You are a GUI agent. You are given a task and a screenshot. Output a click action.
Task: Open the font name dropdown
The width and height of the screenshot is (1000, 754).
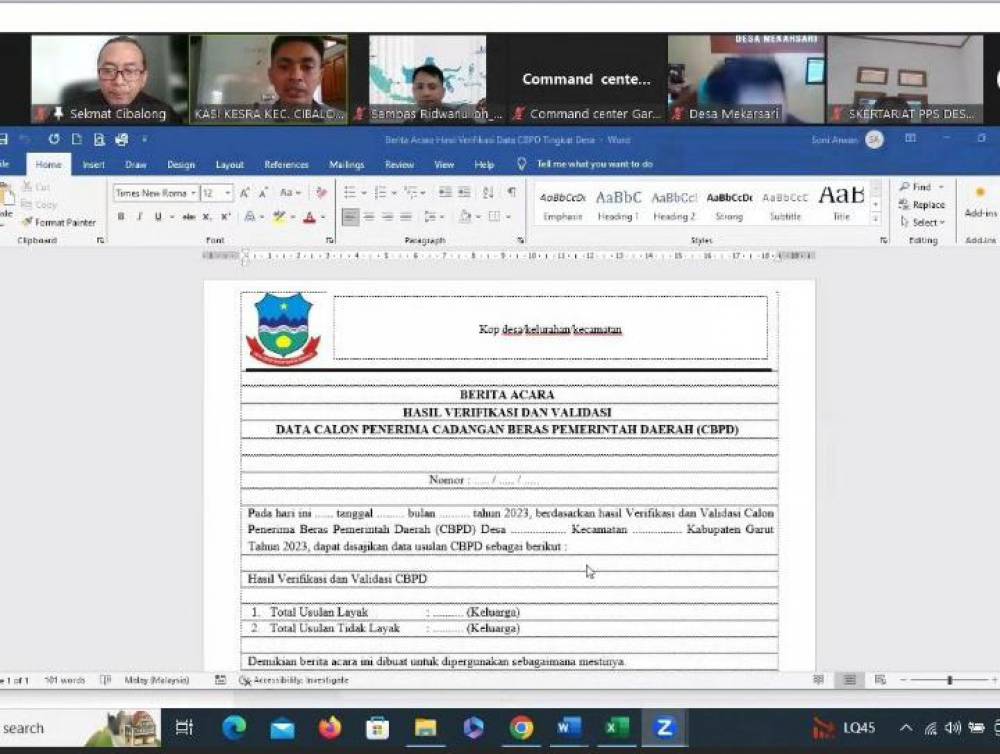(193, 193)
